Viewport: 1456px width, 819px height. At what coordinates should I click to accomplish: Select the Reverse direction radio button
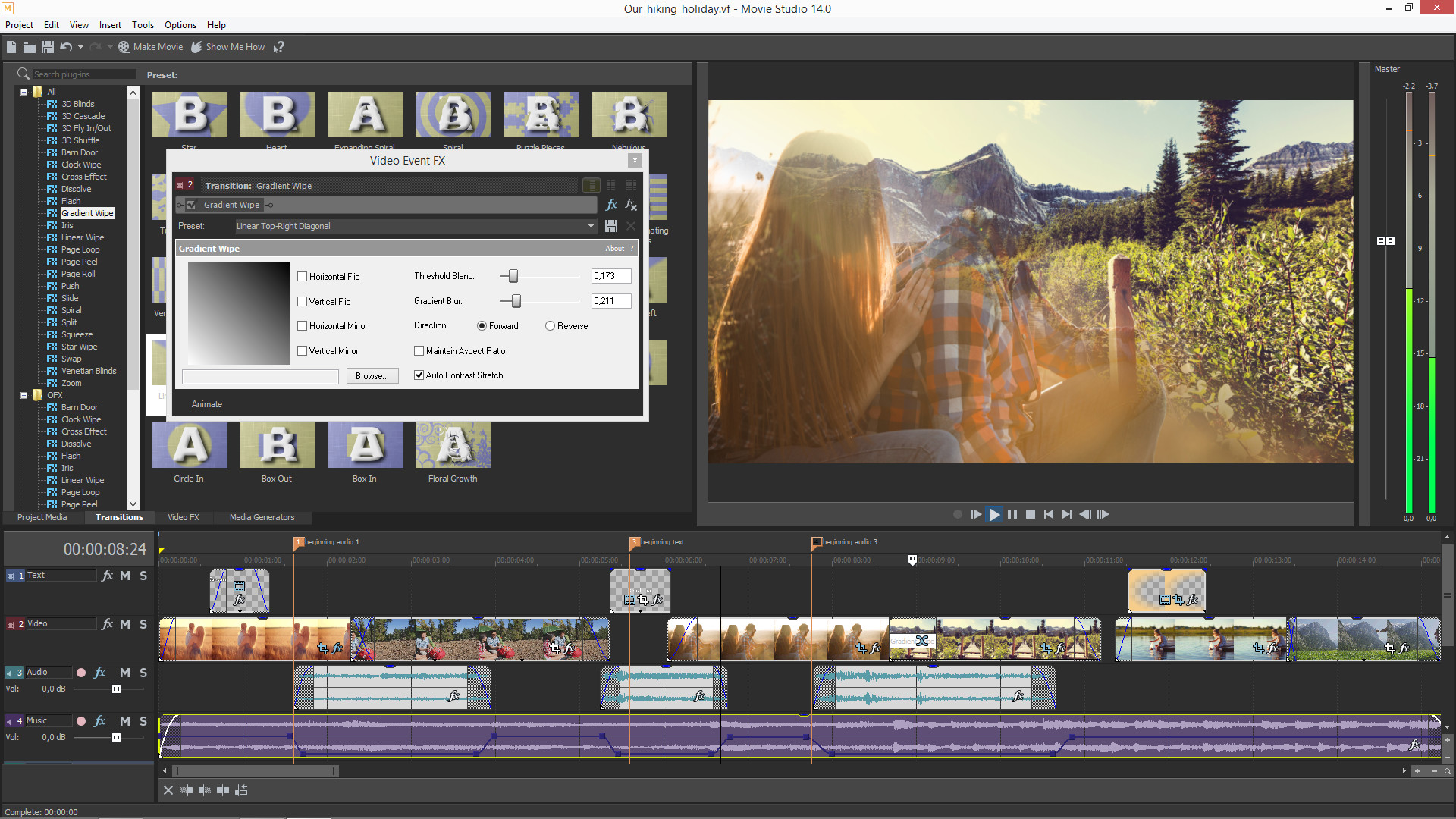coord(550,325)
